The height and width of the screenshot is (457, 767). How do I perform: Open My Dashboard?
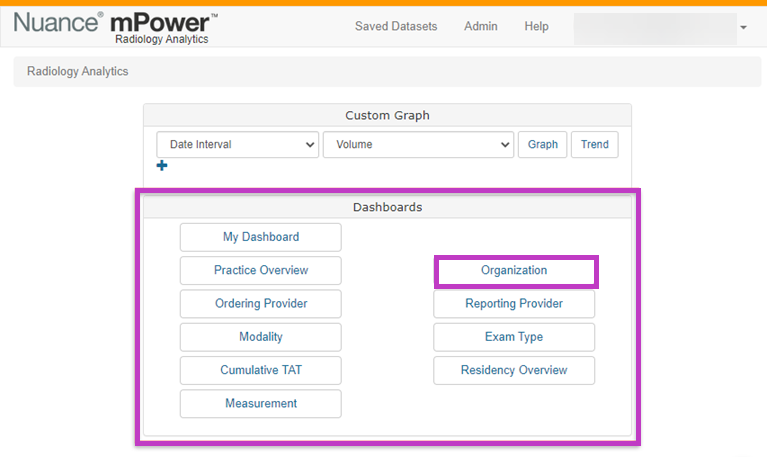pos(261,237)
